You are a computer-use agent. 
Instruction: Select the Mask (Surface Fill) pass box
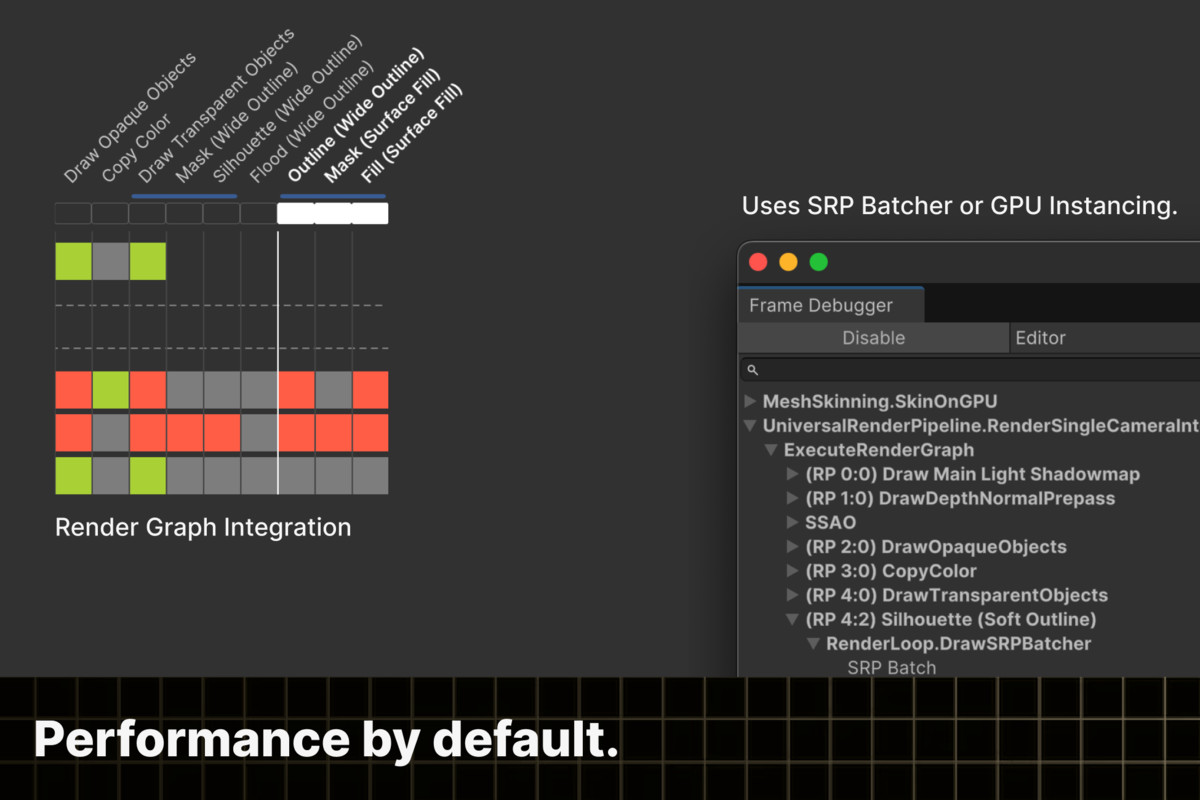click(333, 213)
